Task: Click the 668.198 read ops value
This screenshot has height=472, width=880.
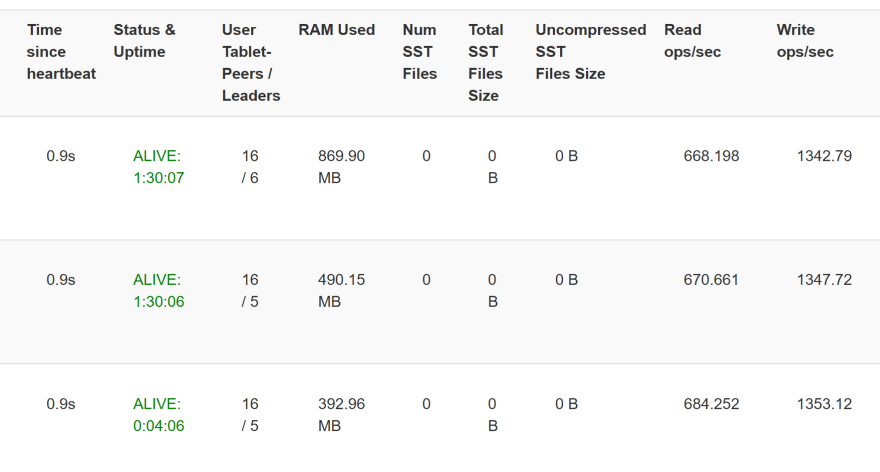Action: (x=711, y=156)
